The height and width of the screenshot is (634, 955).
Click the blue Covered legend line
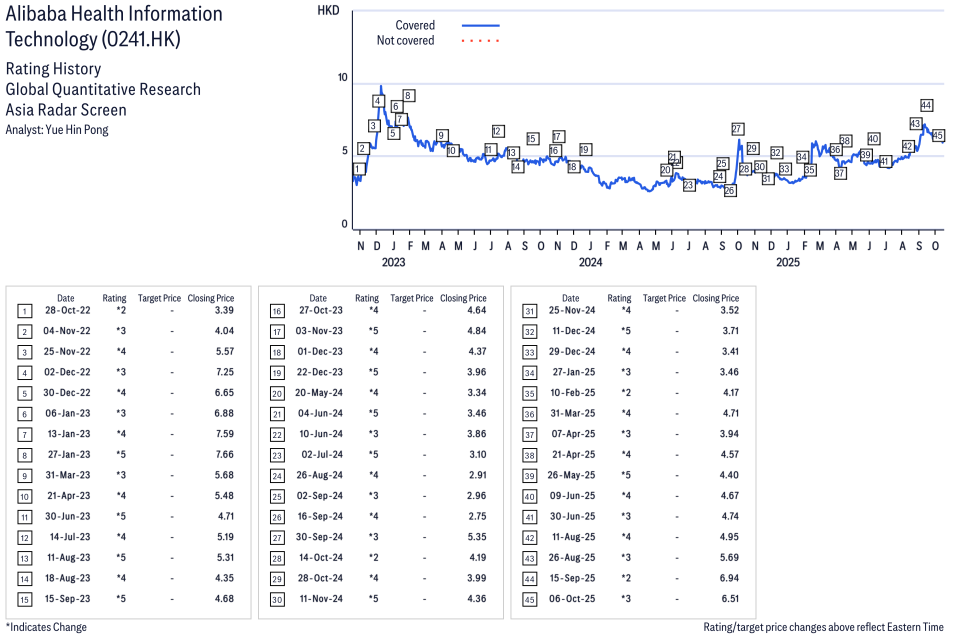point(480,25)
